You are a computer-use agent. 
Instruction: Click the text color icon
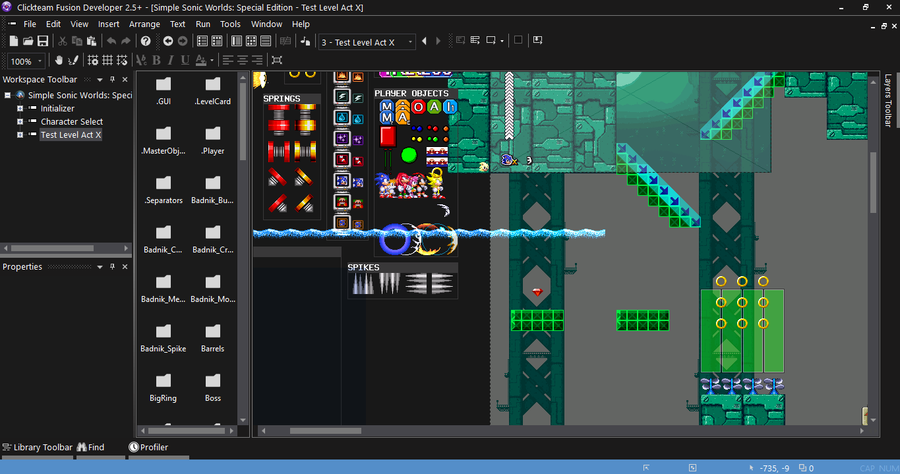200,60
